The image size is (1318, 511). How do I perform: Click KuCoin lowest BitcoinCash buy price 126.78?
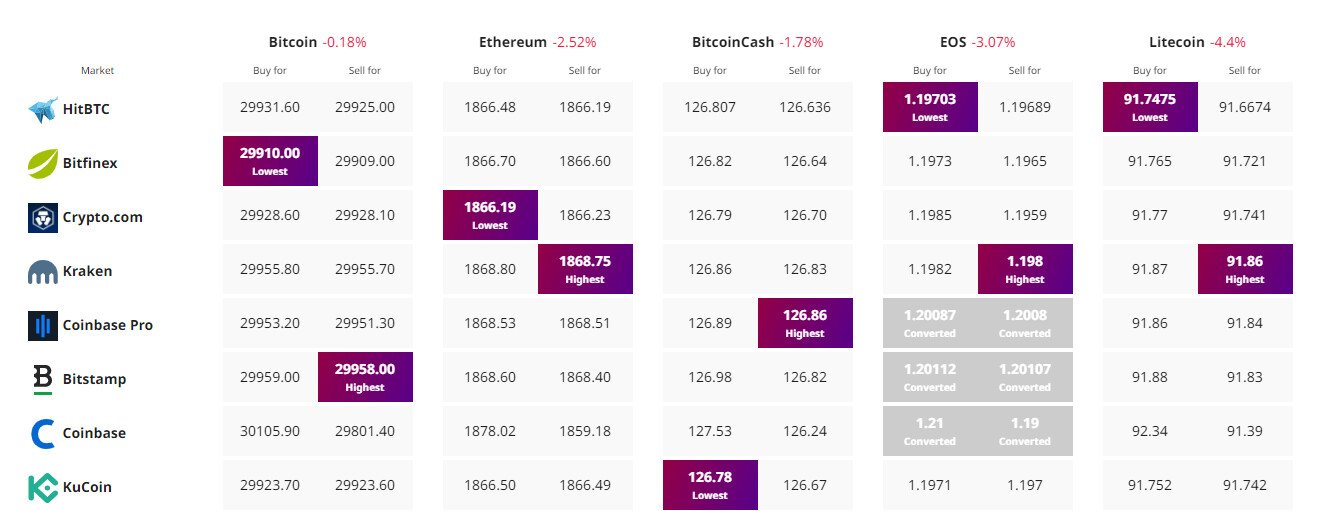[x=710, y=484]
